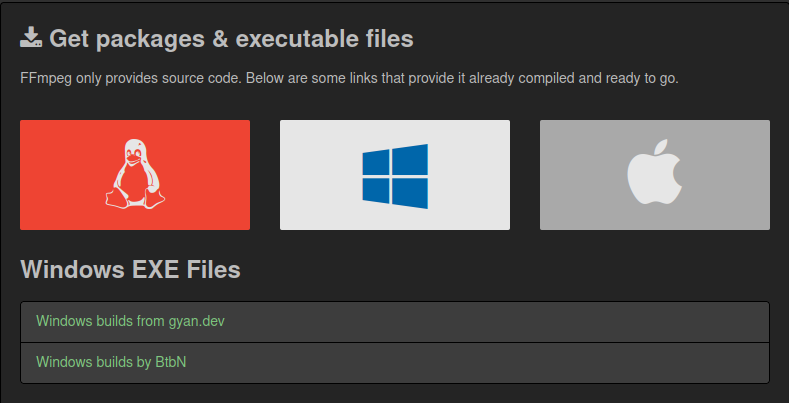Click the 'Windows EXE Files' heading
This screenshot has height=403, width=789.
pyautogui.click(x=130, y=269)
